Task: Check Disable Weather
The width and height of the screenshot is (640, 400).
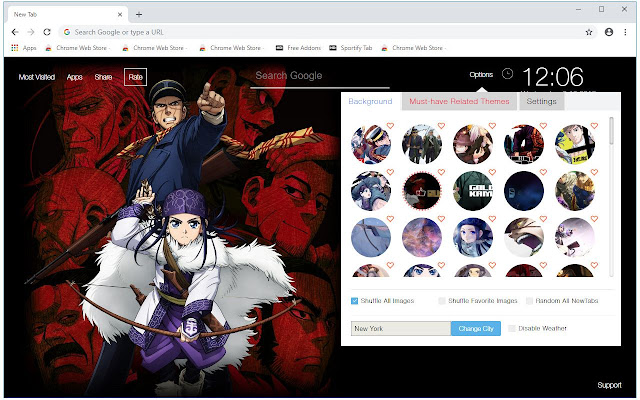Action: coord(511,328)
